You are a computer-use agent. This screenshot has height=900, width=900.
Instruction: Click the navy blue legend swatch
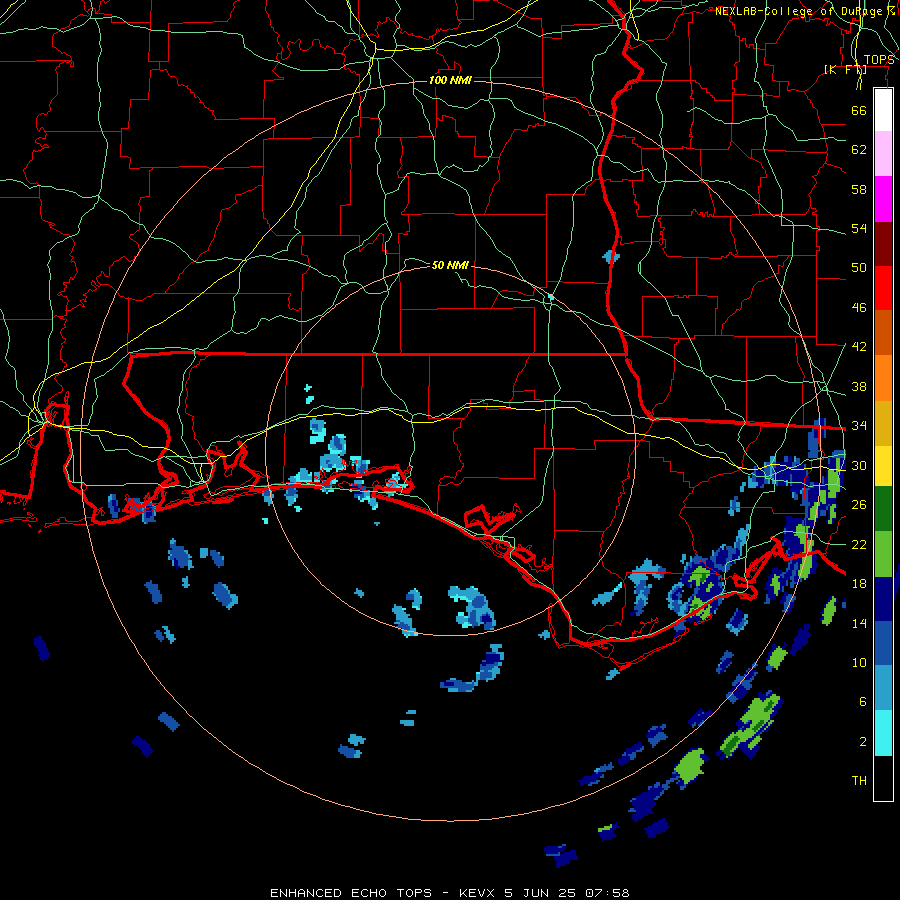(x=883, y=599)
